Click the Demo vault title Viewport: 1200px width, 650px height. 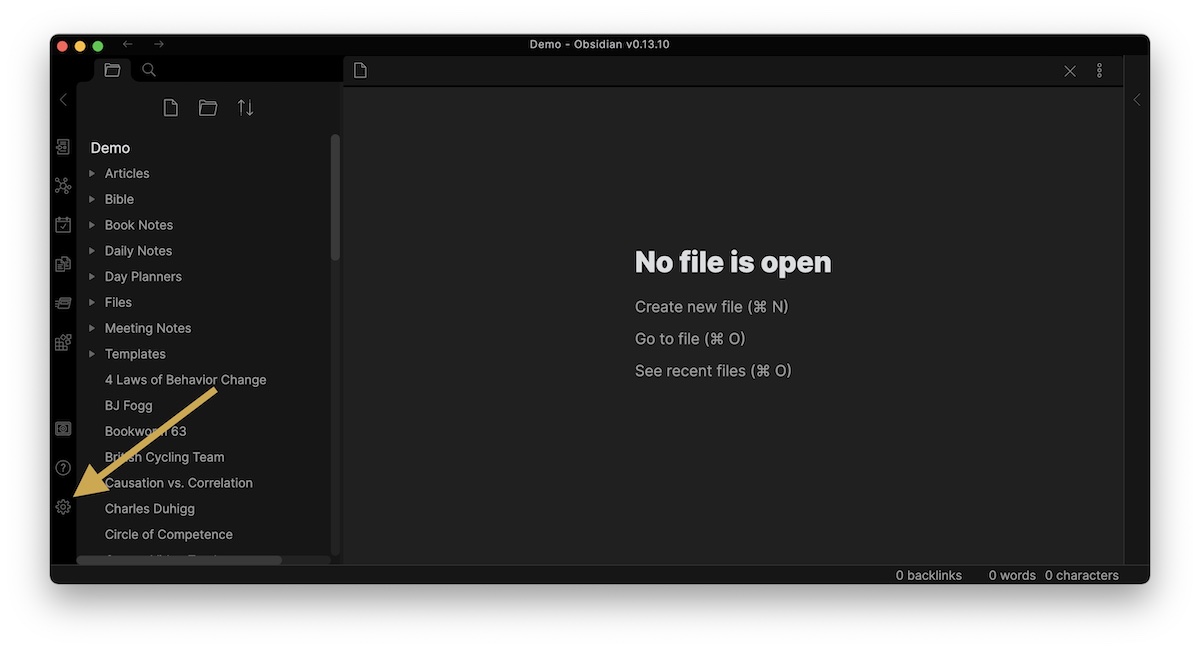[x=111, y=148]
